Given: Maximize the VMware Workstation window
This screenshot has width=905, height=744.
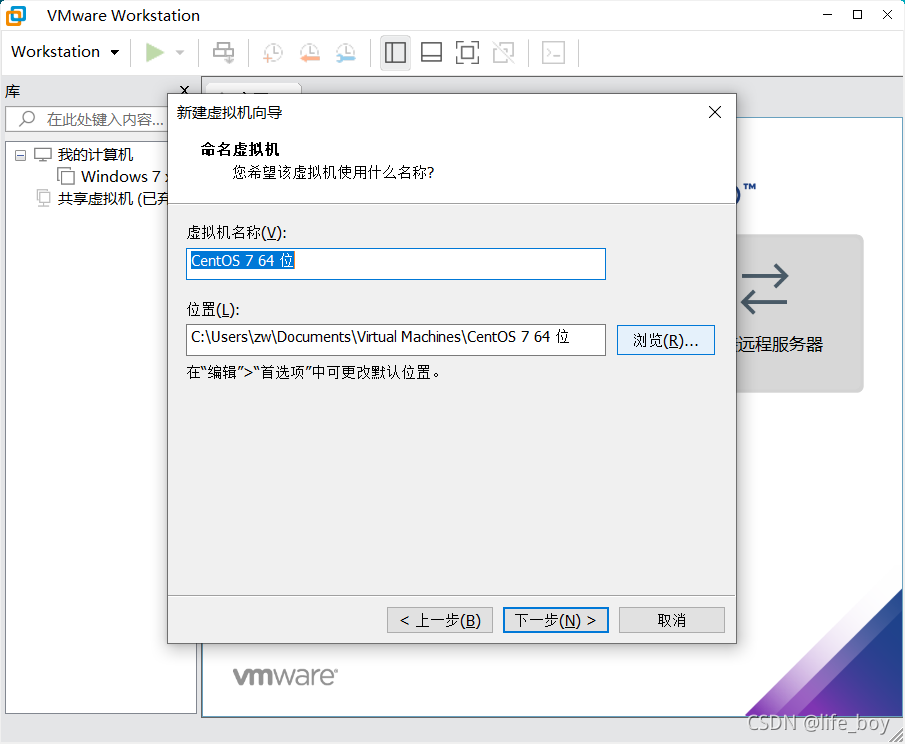Looking at the screenshot, I should pos(857,14).
